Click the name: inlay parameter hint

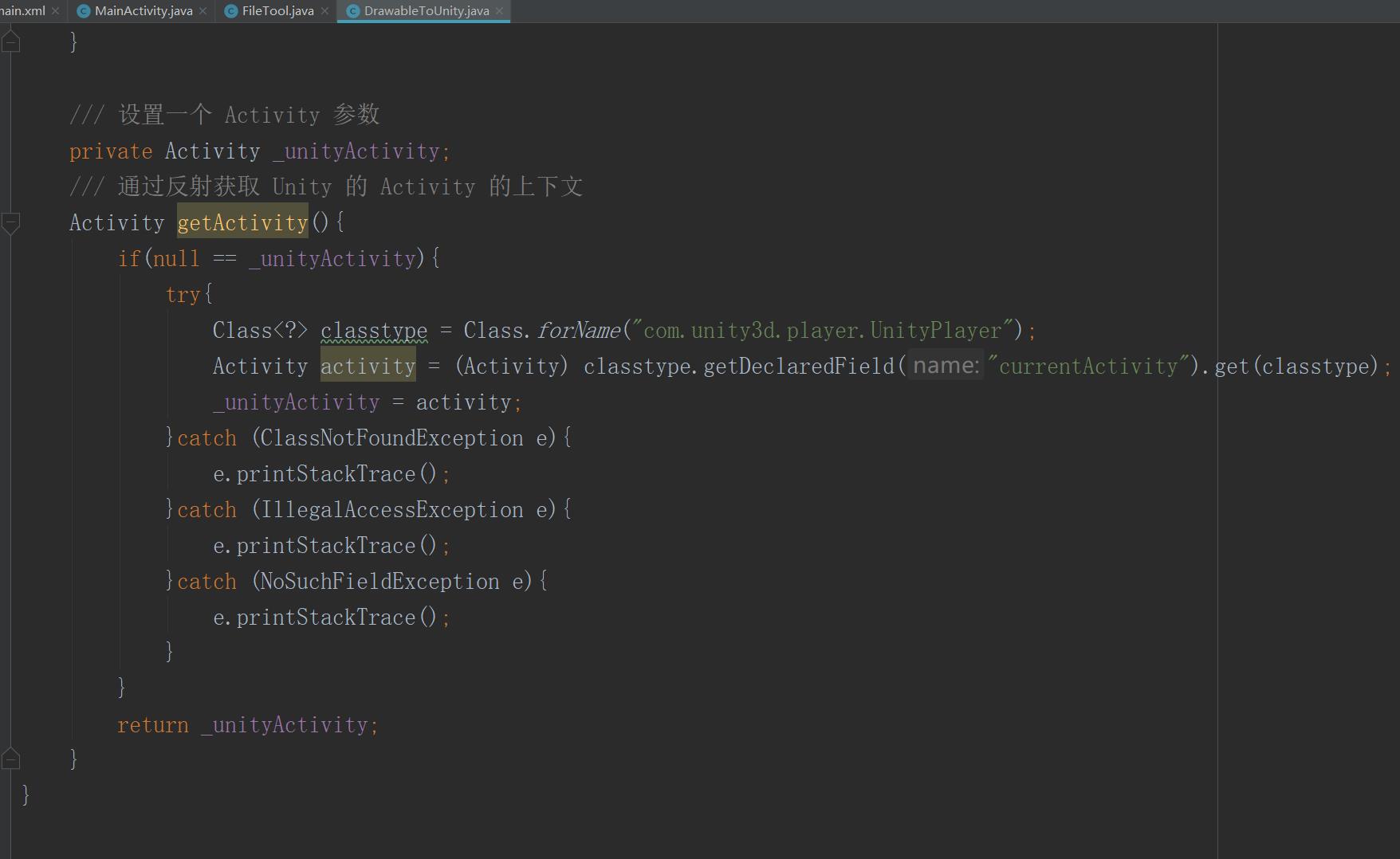tap(945, 365)
